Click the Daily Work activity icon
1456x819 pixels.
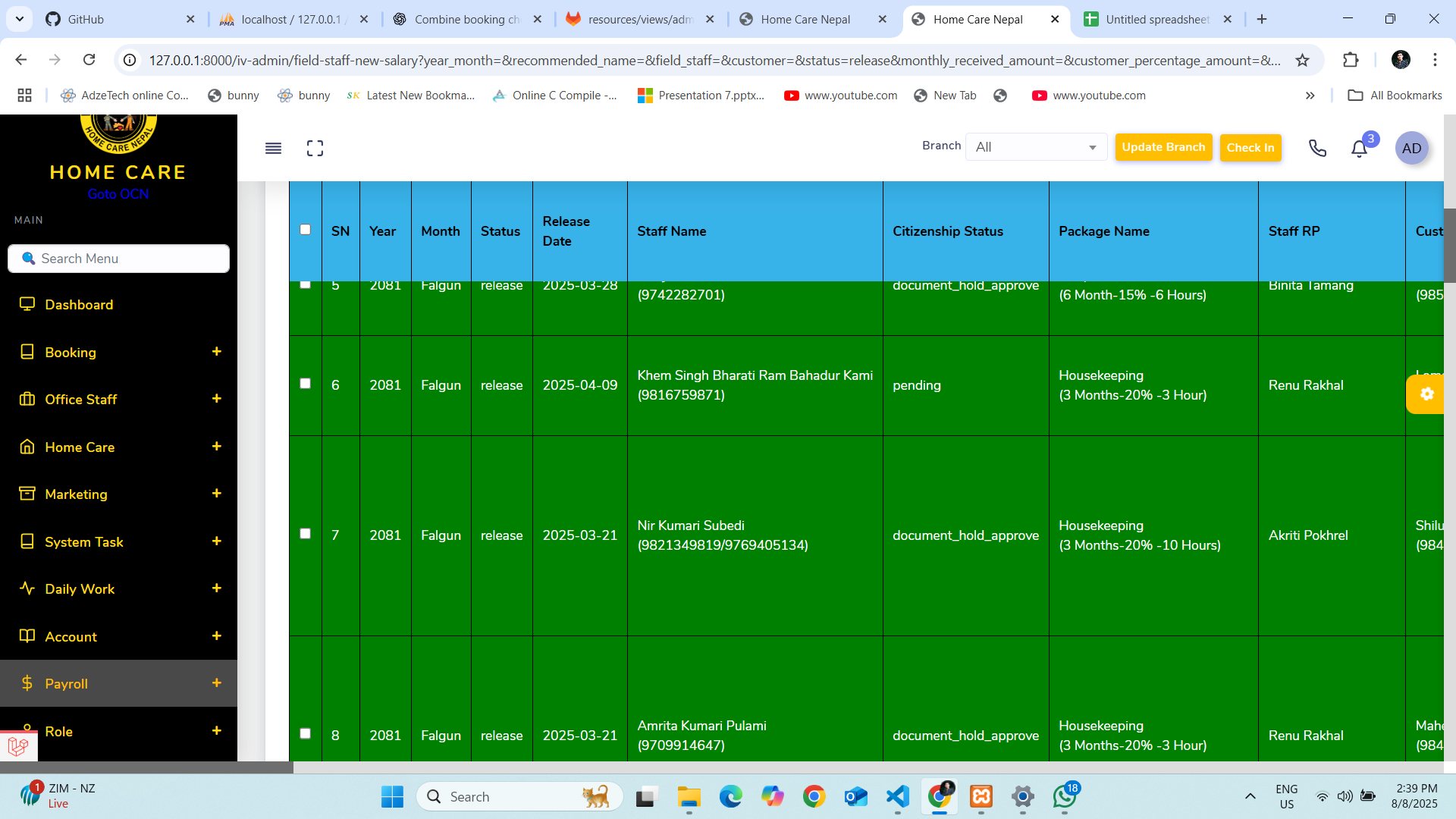tap(27, 588)
